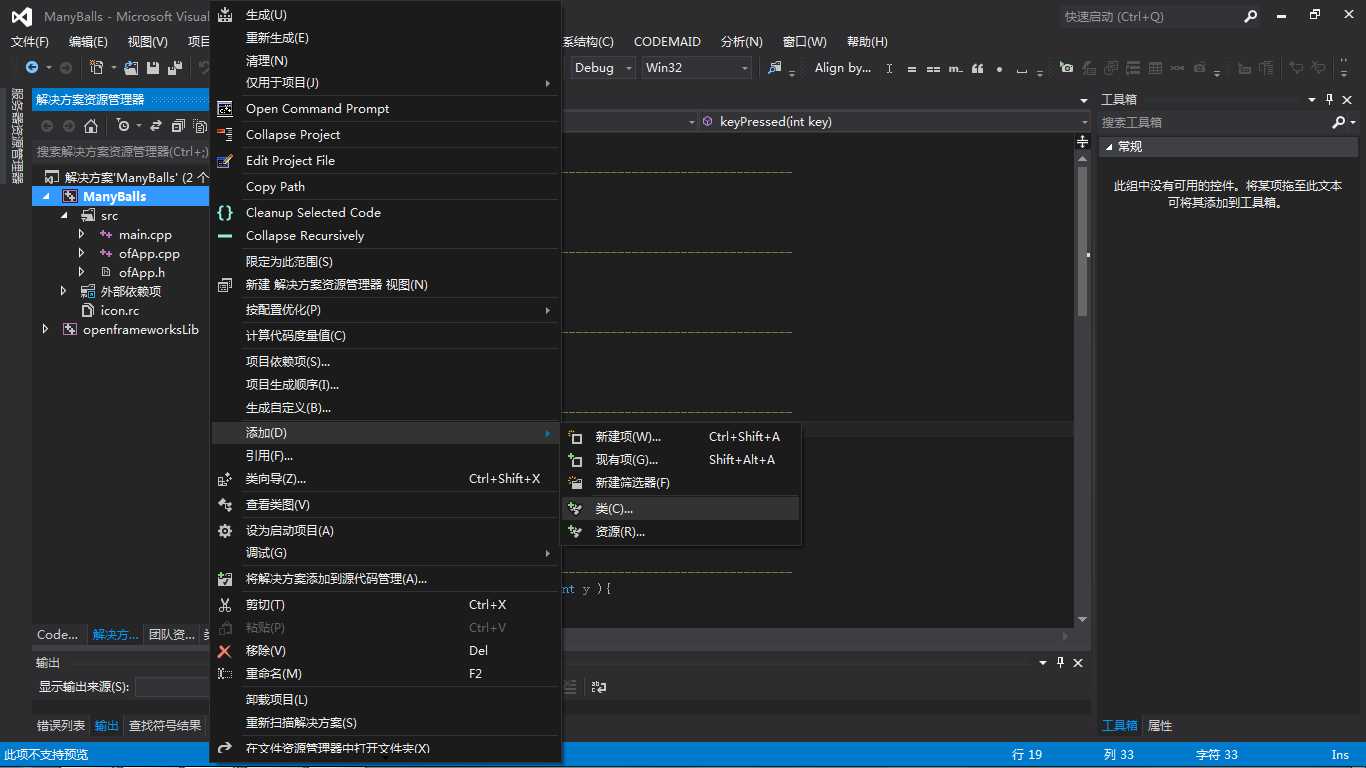The image size is (1366, 768).
Task: Click the Save All toolbar icon
Action: [x=175, y=68]
